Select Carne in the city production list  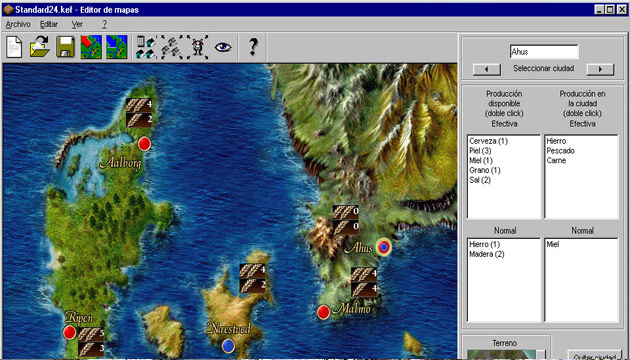(556, 161)
